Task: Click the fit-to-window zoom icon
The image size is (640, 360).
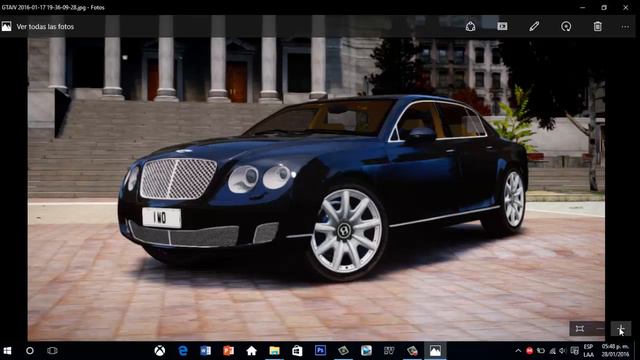Action: (580, 329)
